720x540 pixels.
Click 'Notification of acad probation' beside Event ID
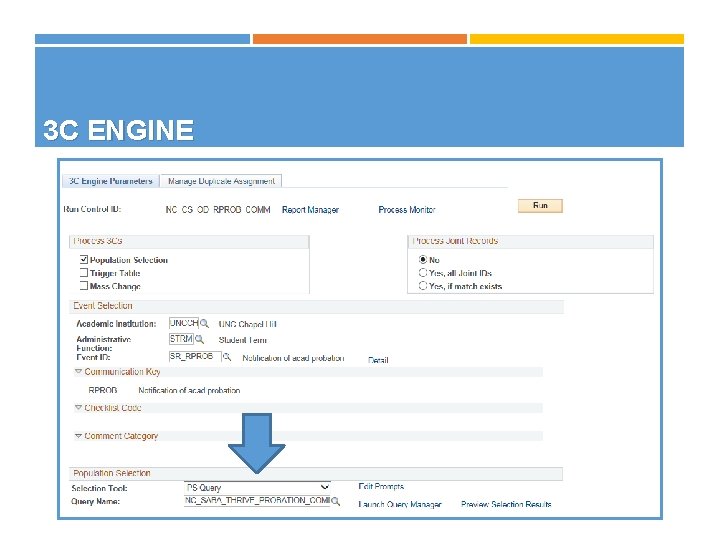(x=293, y=358)
